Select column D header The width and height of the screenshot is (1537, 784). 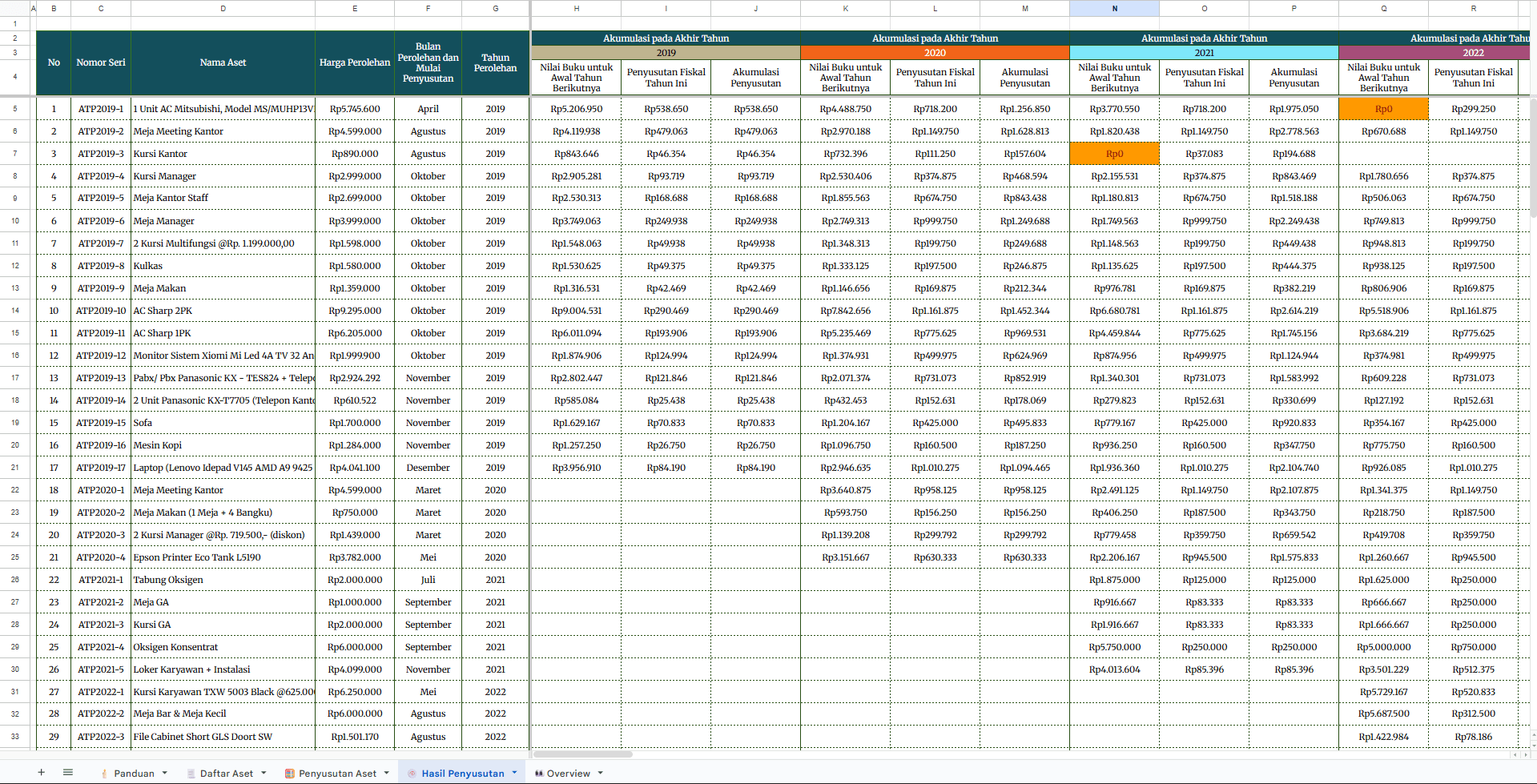[223, 8]
